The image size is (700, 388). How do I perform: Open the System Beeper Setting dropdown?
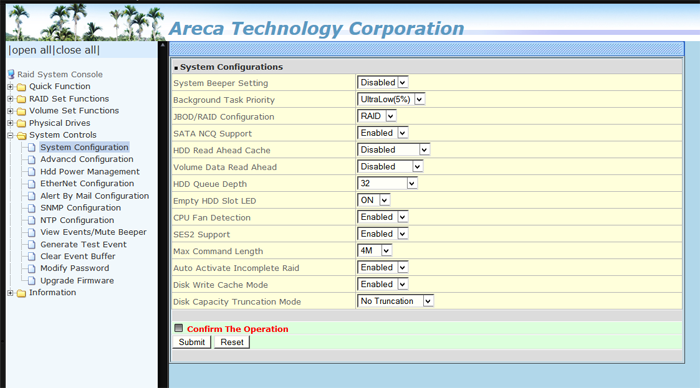pyautogui.click(x=383, y=83)
